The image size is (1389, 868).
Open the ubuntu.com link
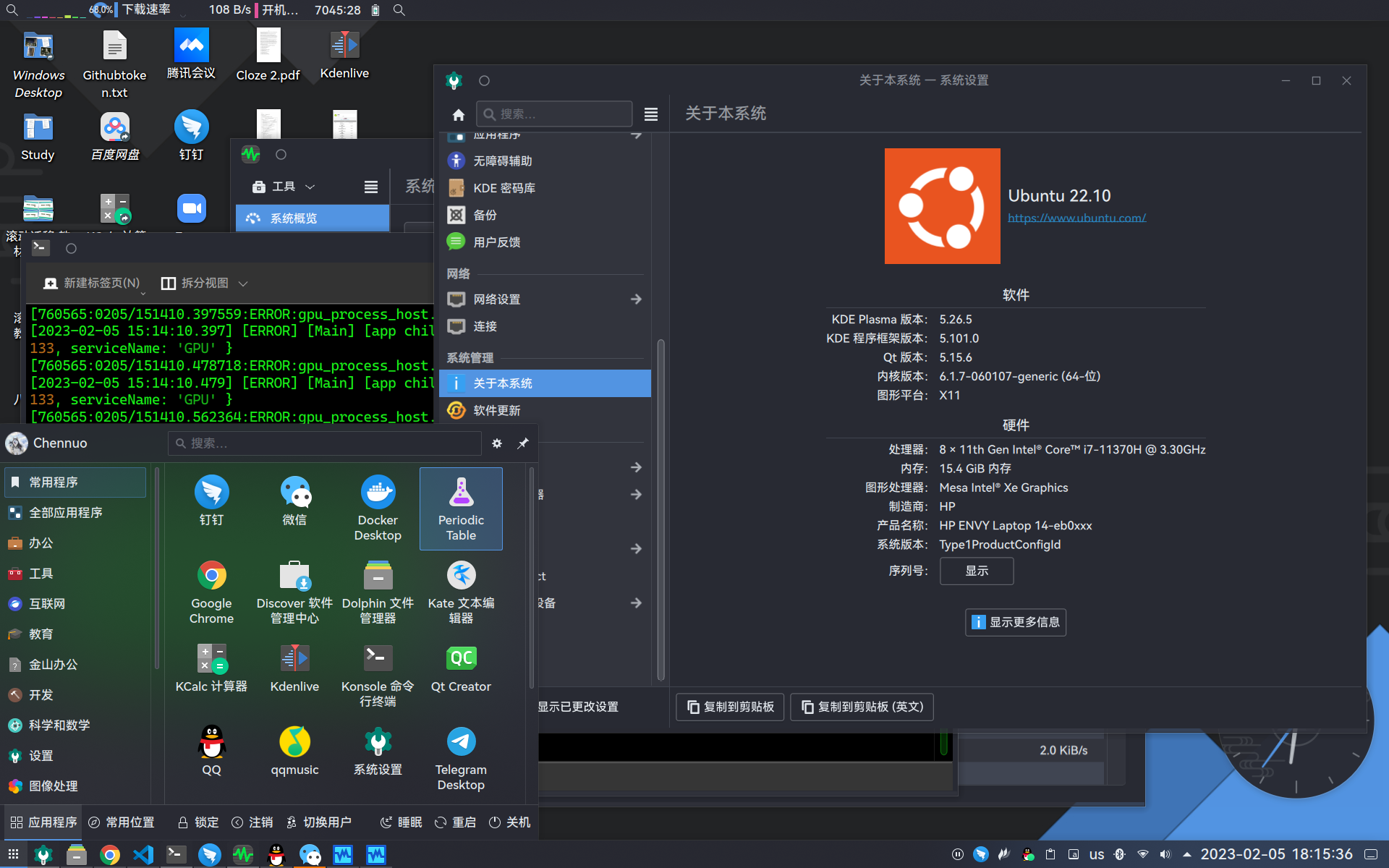[x=1076, y=218]
